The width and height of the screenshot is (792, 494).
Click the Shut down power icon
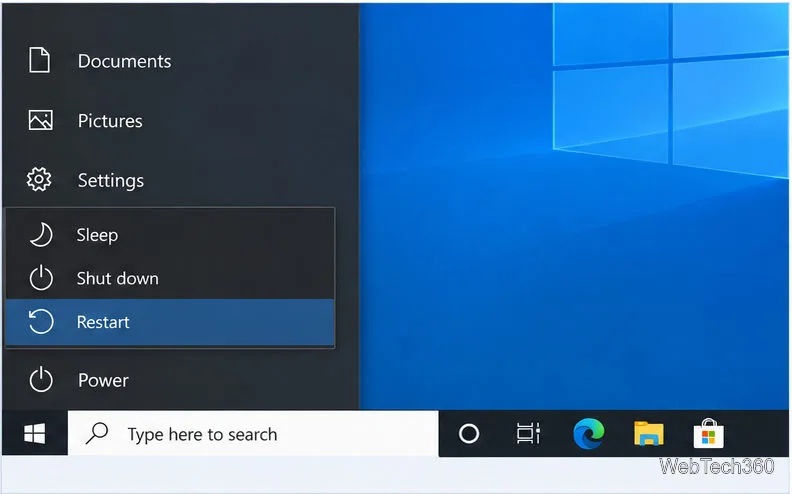[41, 278]
